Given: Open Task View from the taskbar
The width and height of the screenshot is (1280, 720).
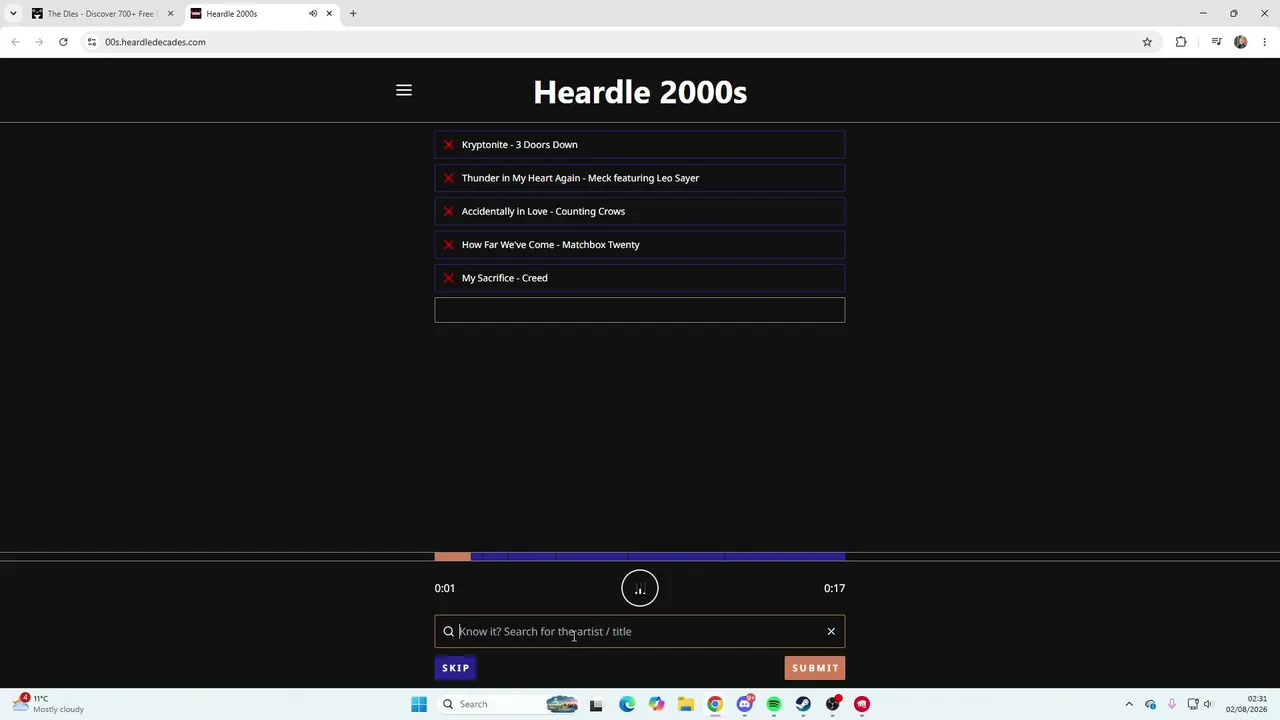Looking at the screenshot, I should [x=596, y=704].
